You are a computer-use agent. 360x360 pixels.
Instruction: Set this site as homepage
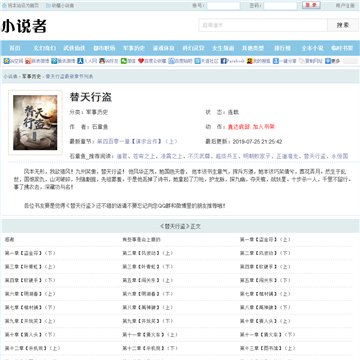(21, 6)
